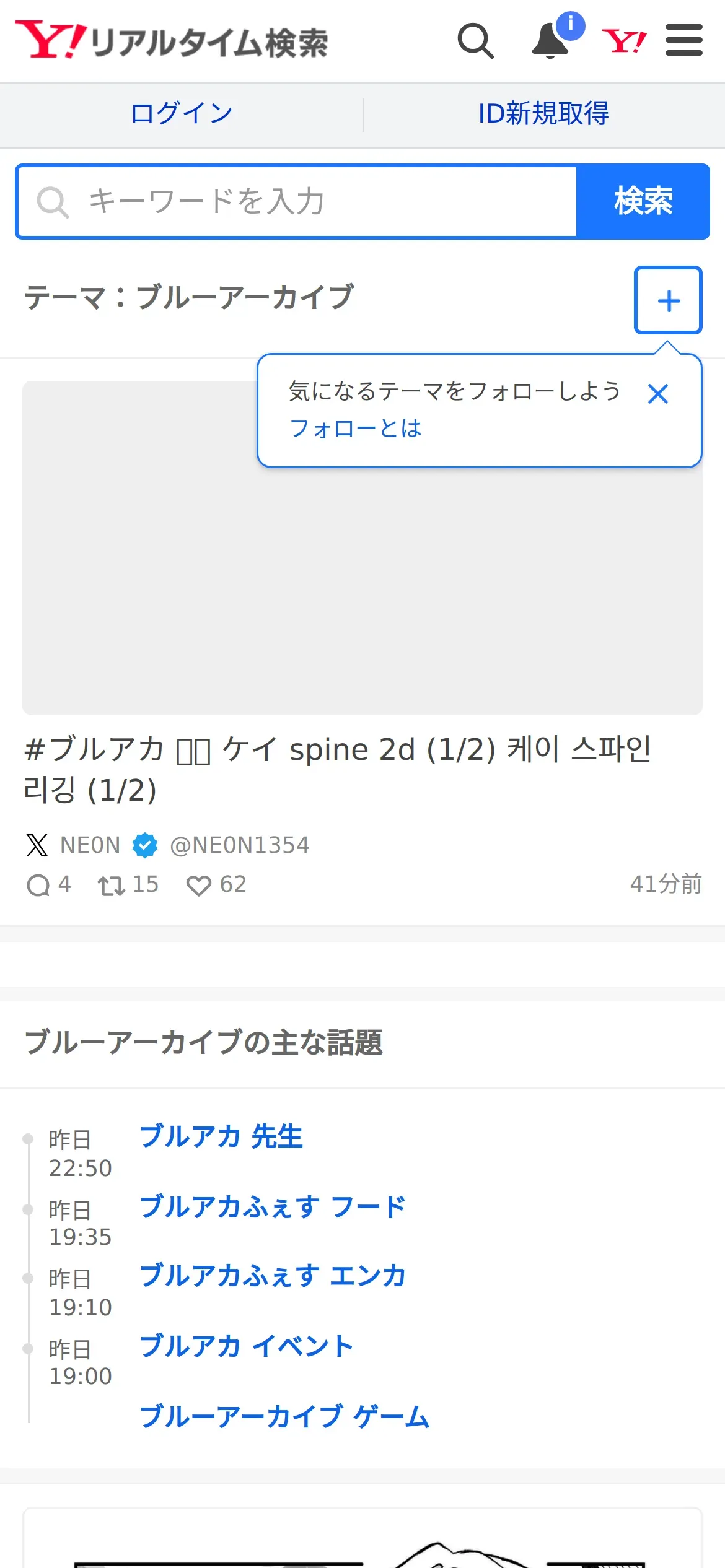The width and height of the screenshot is (725, 1568).
Task: Select timeline topic ブルアカふぇす エンカ
Action: click(x=273, y=1276)
